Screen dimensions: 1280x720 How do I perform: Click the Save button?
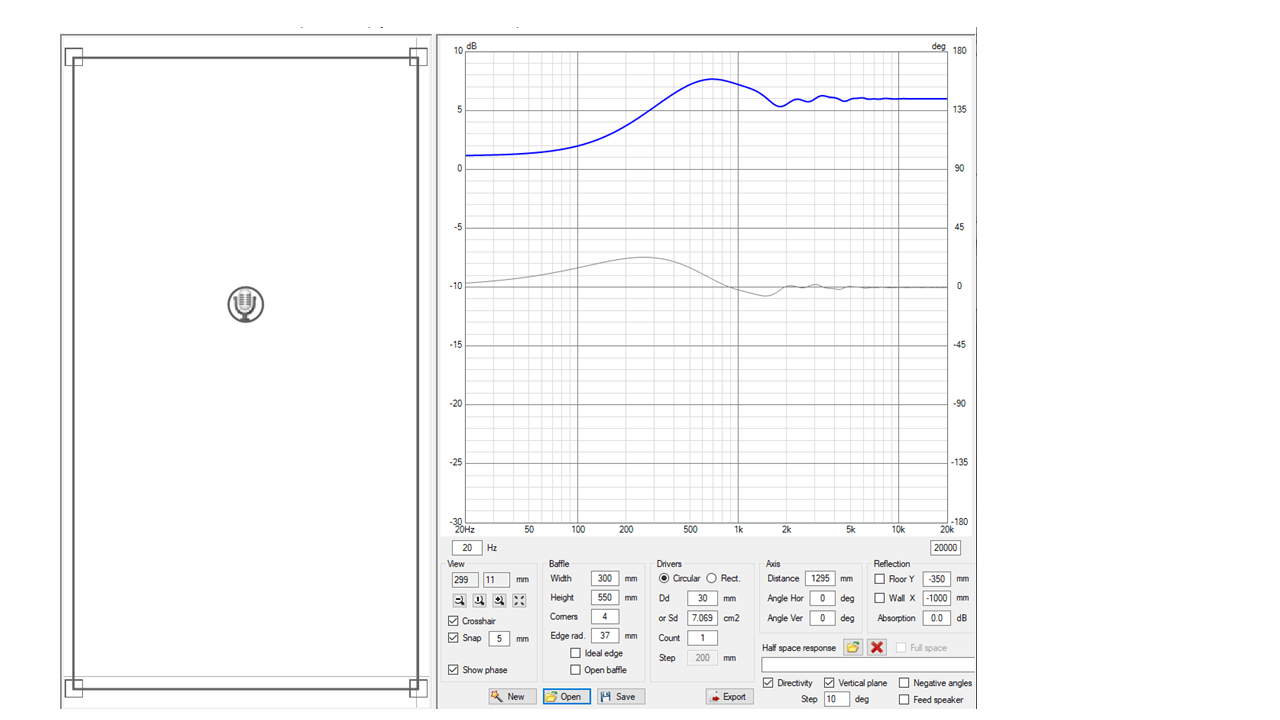pyautogui.click(x=620, y=696)
